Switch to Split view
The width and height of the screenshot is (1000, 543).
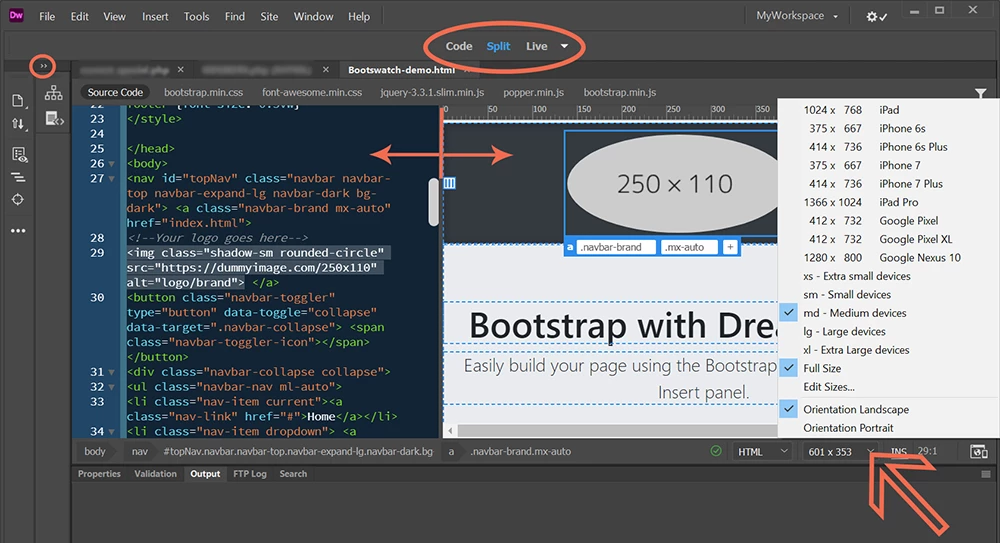pos(498,46)
